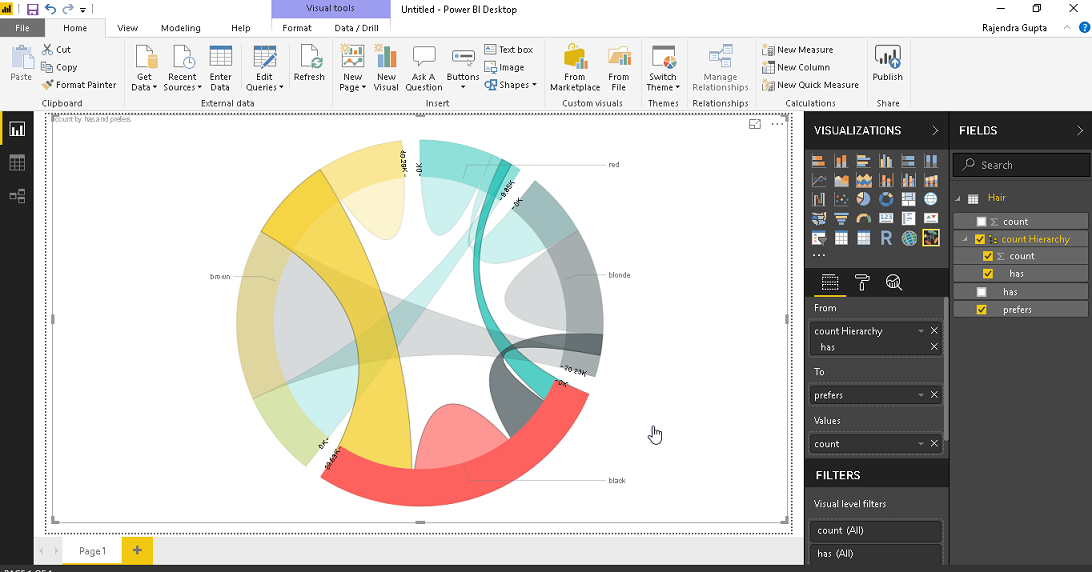
Task: Choose the donut chart visualization
Action: [x=886, y=199]
